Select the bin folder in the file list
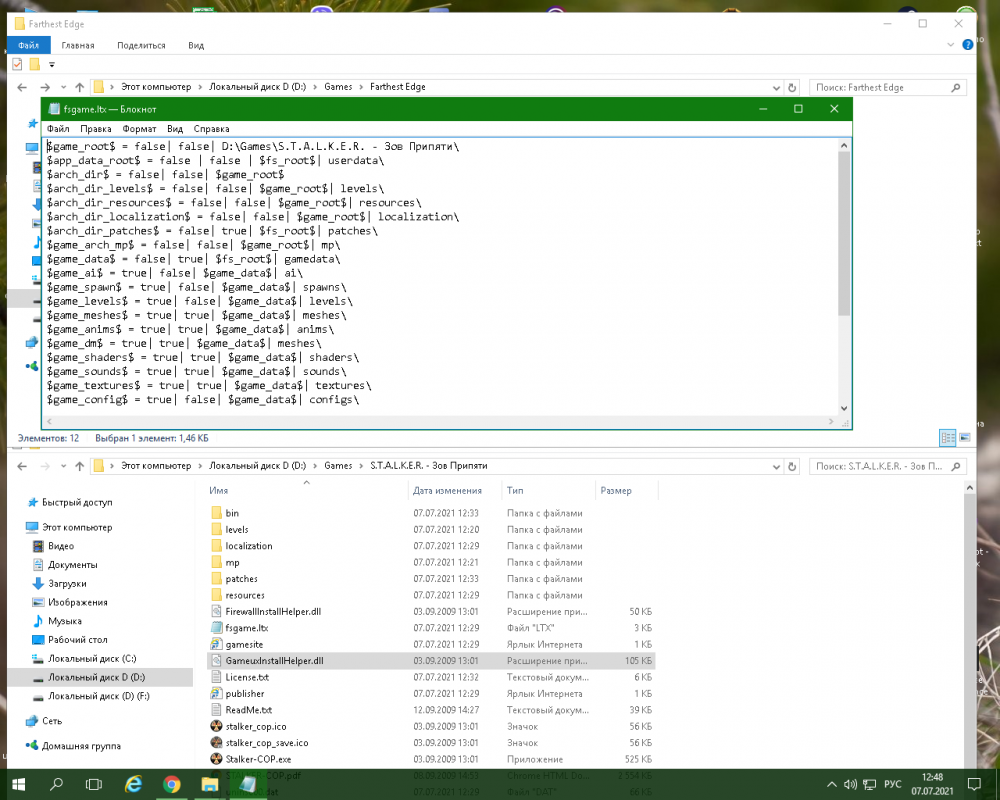Screen dimensions: 1000x800 tap(232, 513)
